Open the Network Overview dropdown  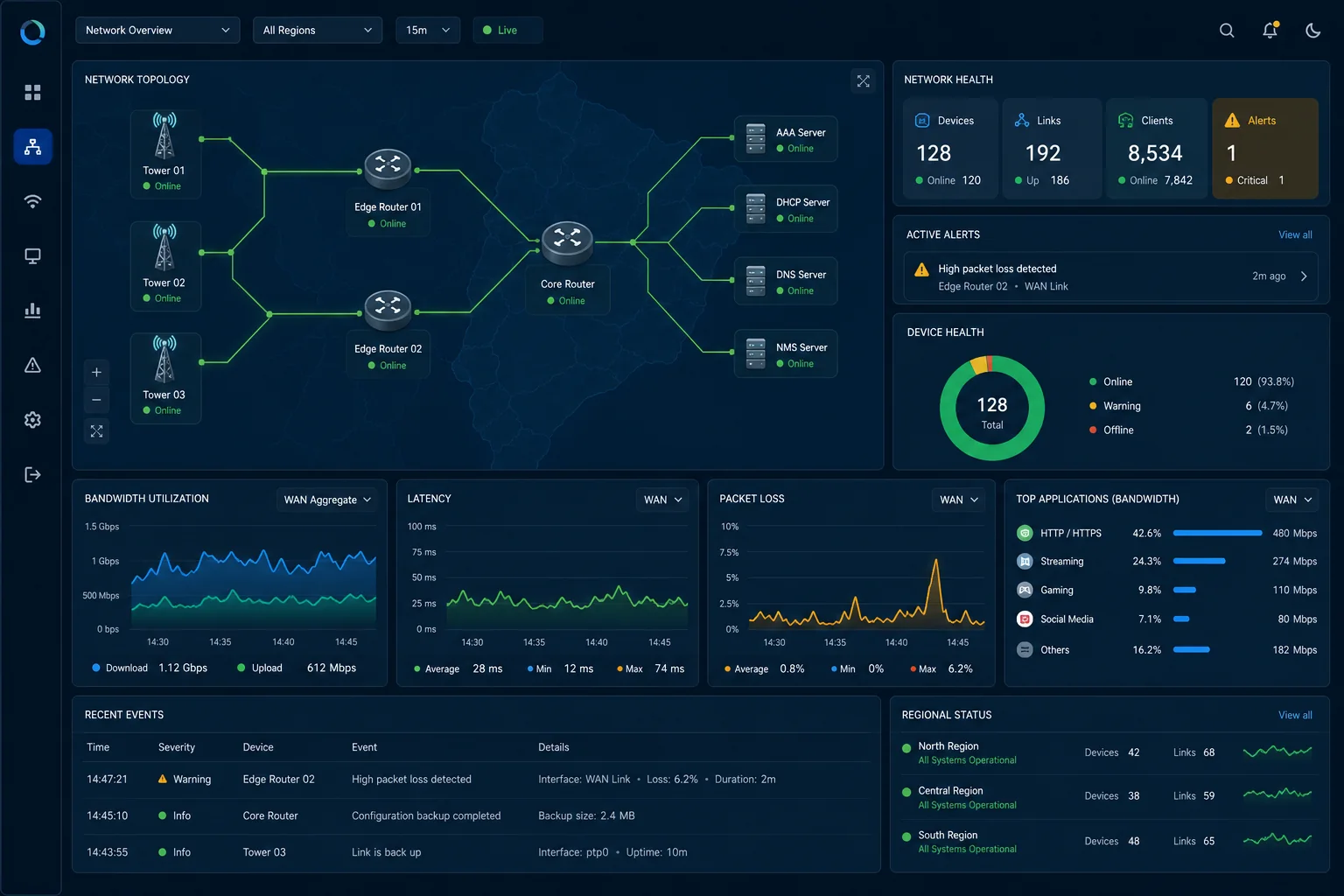(157, 30)
